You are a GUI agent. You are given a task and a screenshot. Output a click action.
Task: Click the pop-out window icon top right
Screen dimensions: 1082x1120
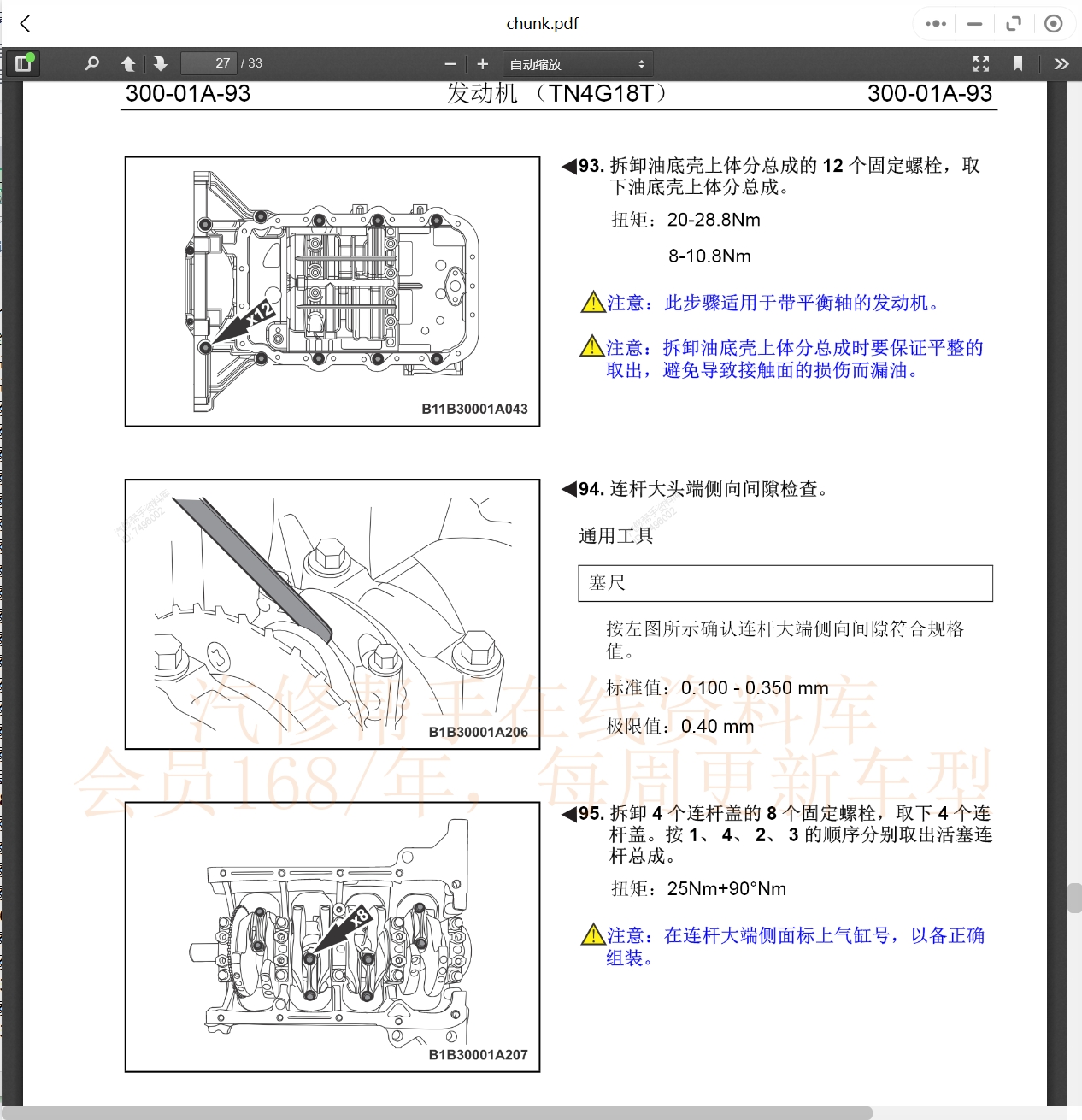(x=1014, y=23)
